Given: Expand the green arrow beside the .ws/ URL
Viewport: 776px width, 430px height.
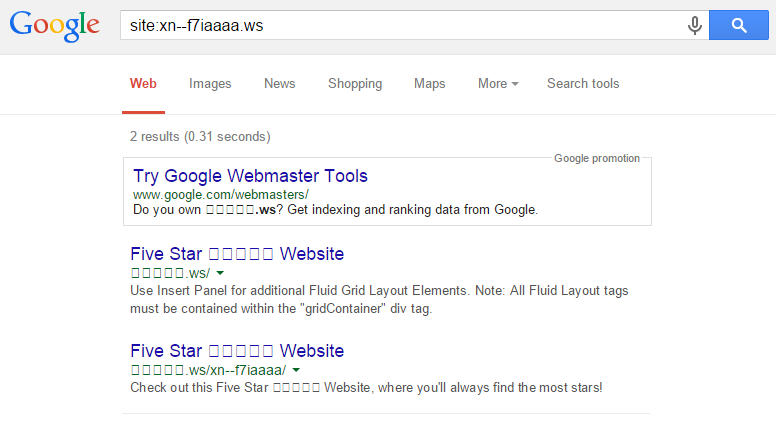Looking at the screenshot, I should pos(220,273).
